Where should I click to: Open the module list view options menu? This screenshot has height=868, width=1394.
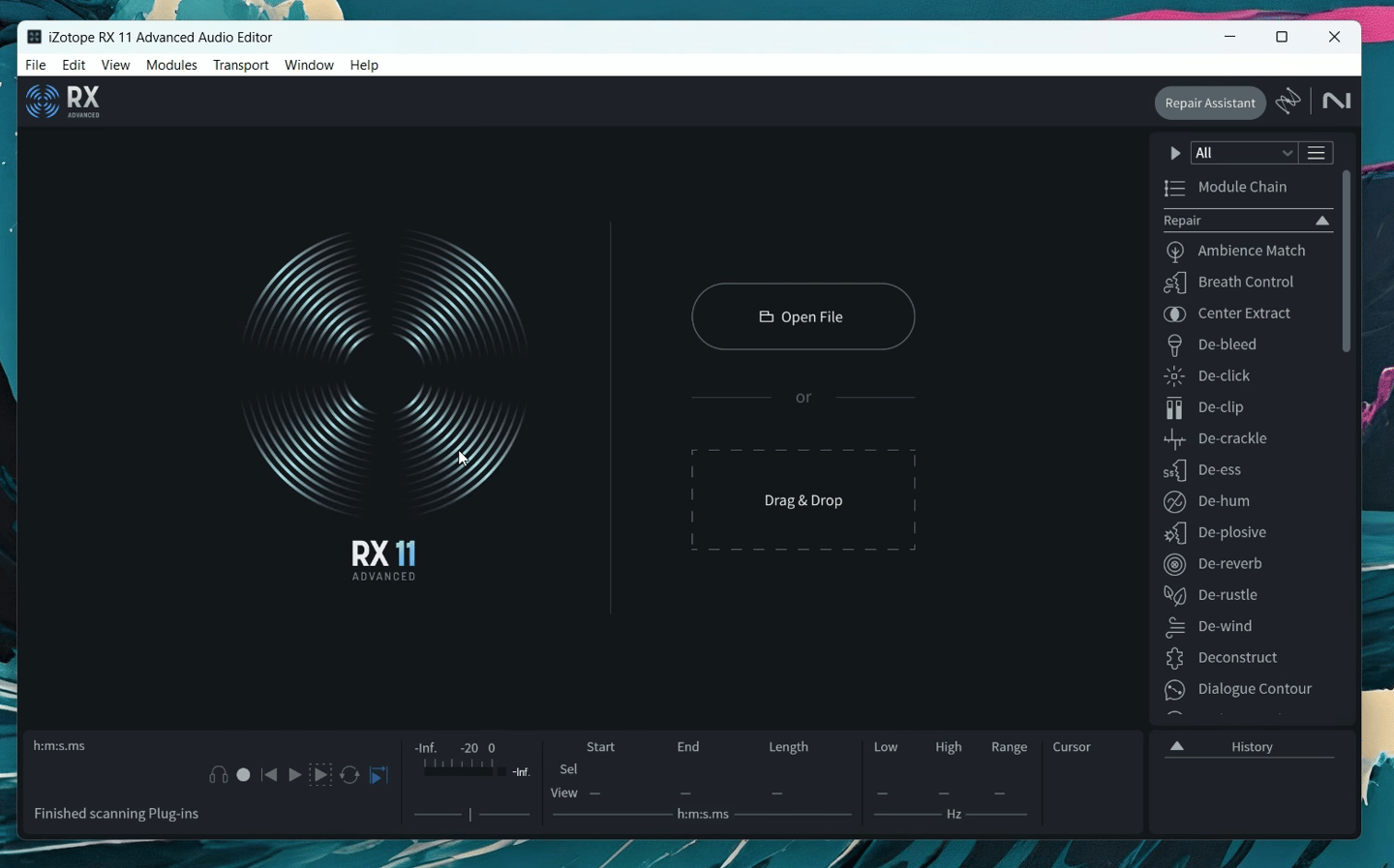[x=1316, y=153]
